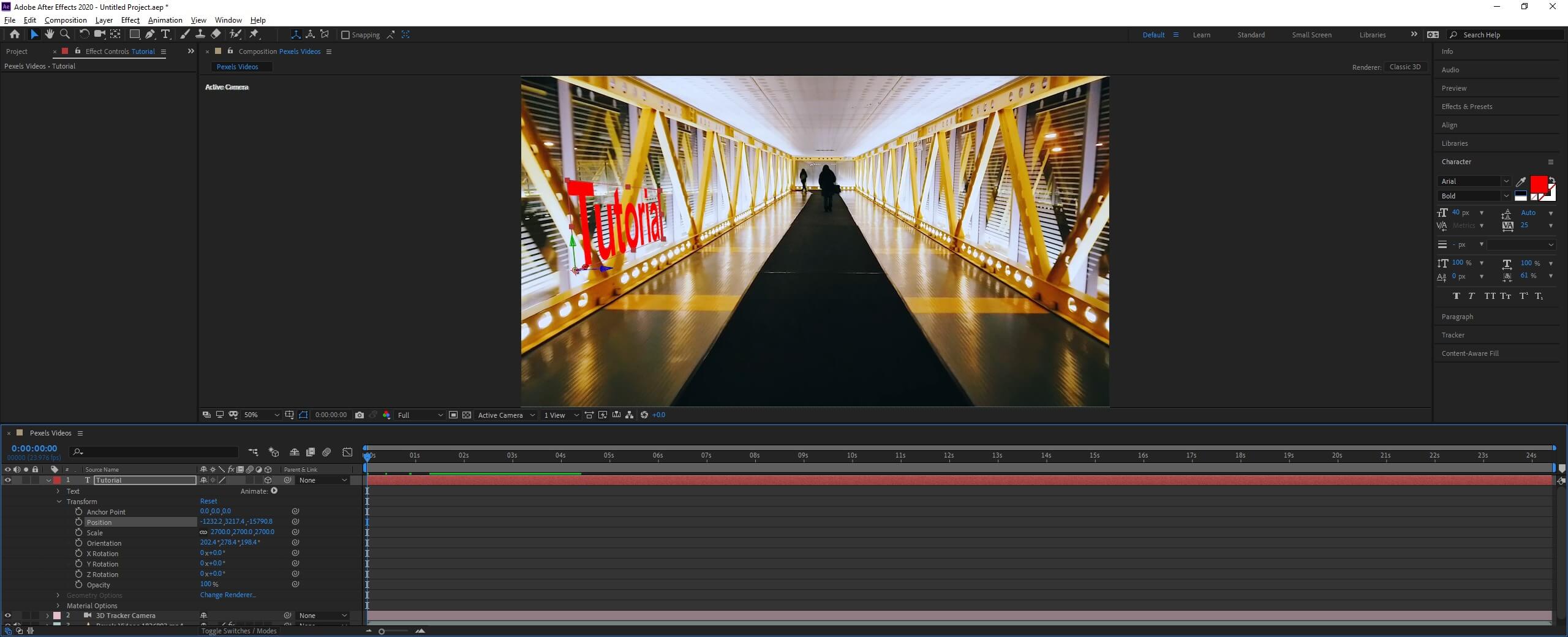Select the Pen tool in the toolbar

[150, 34]
